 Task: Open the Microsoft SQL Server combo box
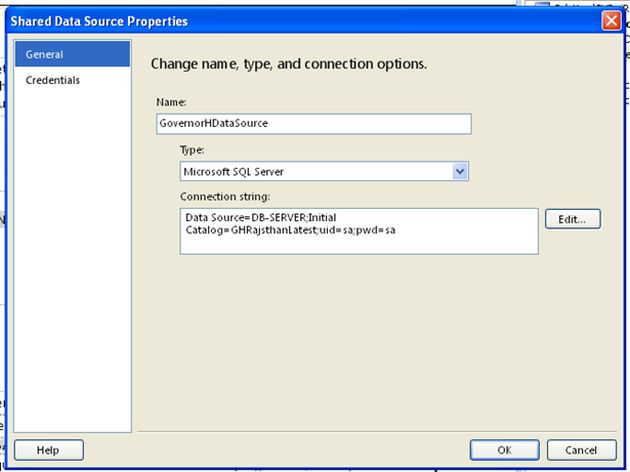[316, 171]
